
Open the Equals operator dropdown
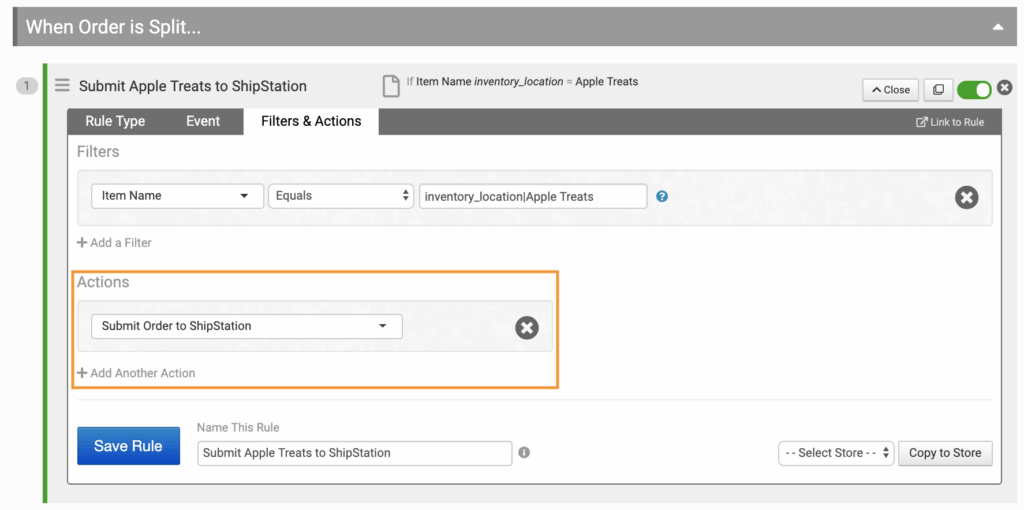[340, 196]
